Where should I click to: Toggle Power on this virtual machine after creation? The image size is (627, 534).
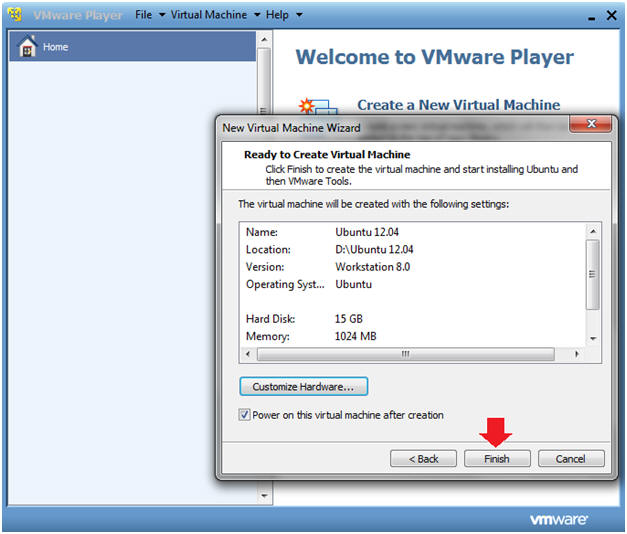(x=244, y=415)
